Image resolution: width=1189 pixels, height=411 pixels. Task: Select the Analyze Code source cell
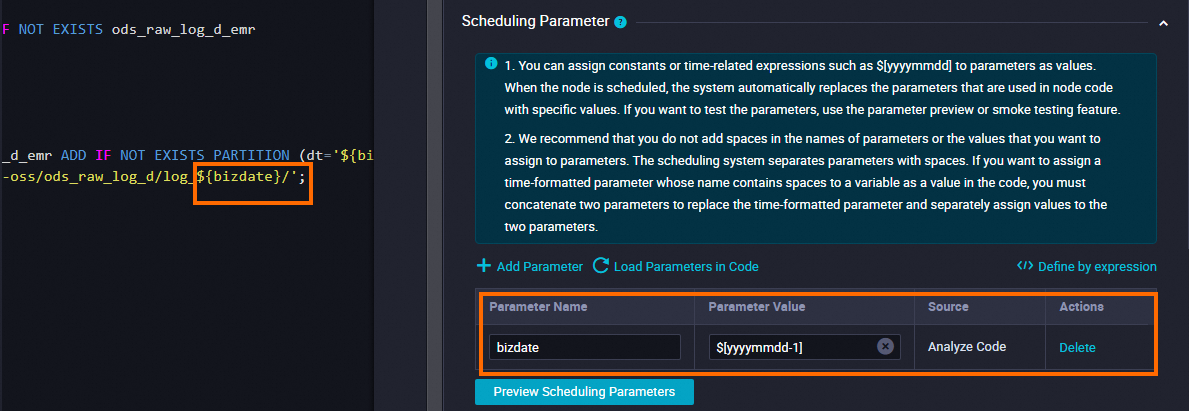click(x=967, y=347)
